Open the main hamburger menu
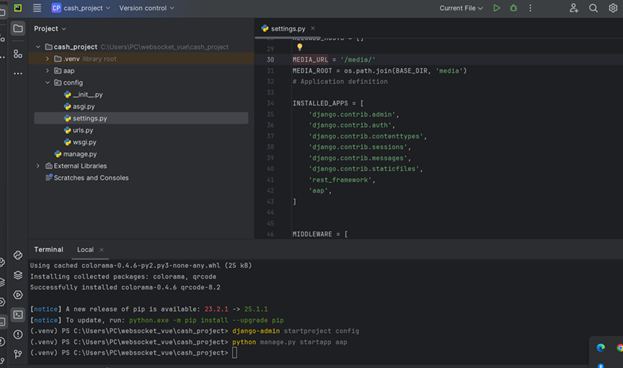This screenshot has height=368, width=623. (x=37, y=8)
